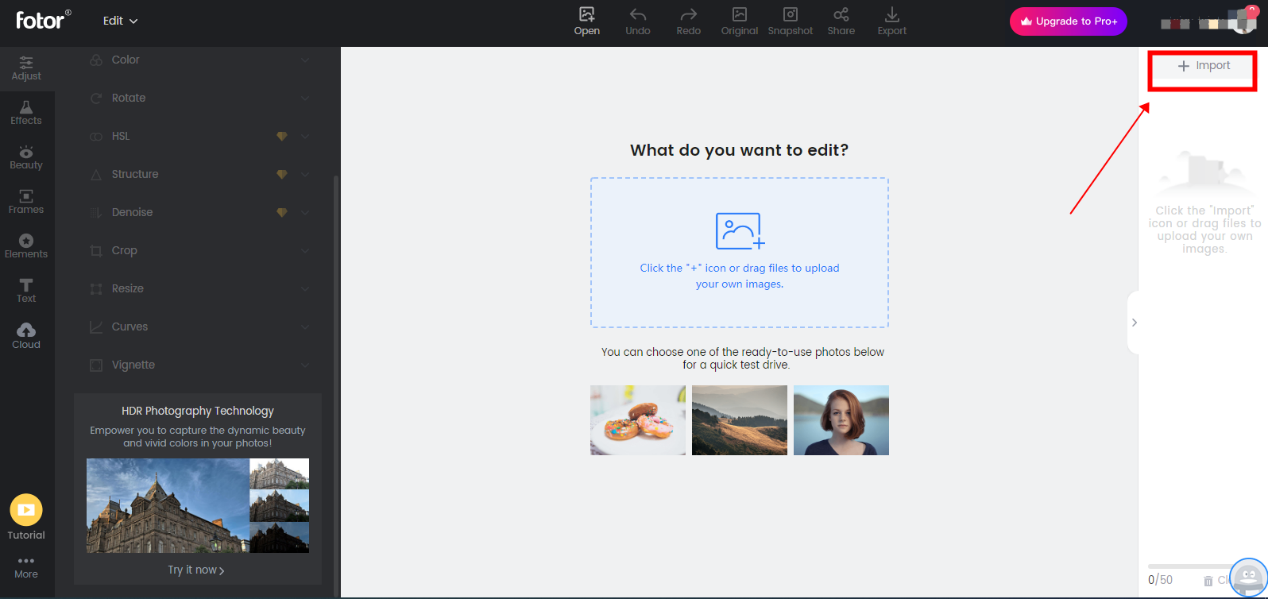Toggle the Original image comparison view
The width and height of the screenshot is (1268, 599).
click(x=739, y=21)
